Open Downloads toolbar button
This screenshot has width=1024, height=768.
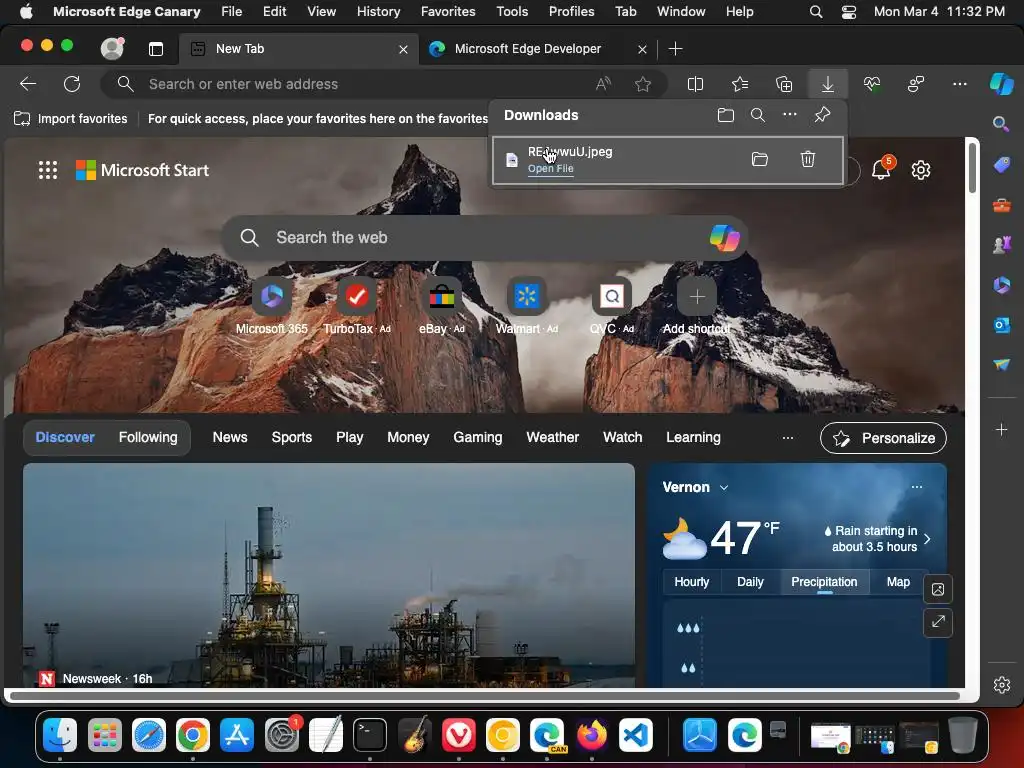827,84
